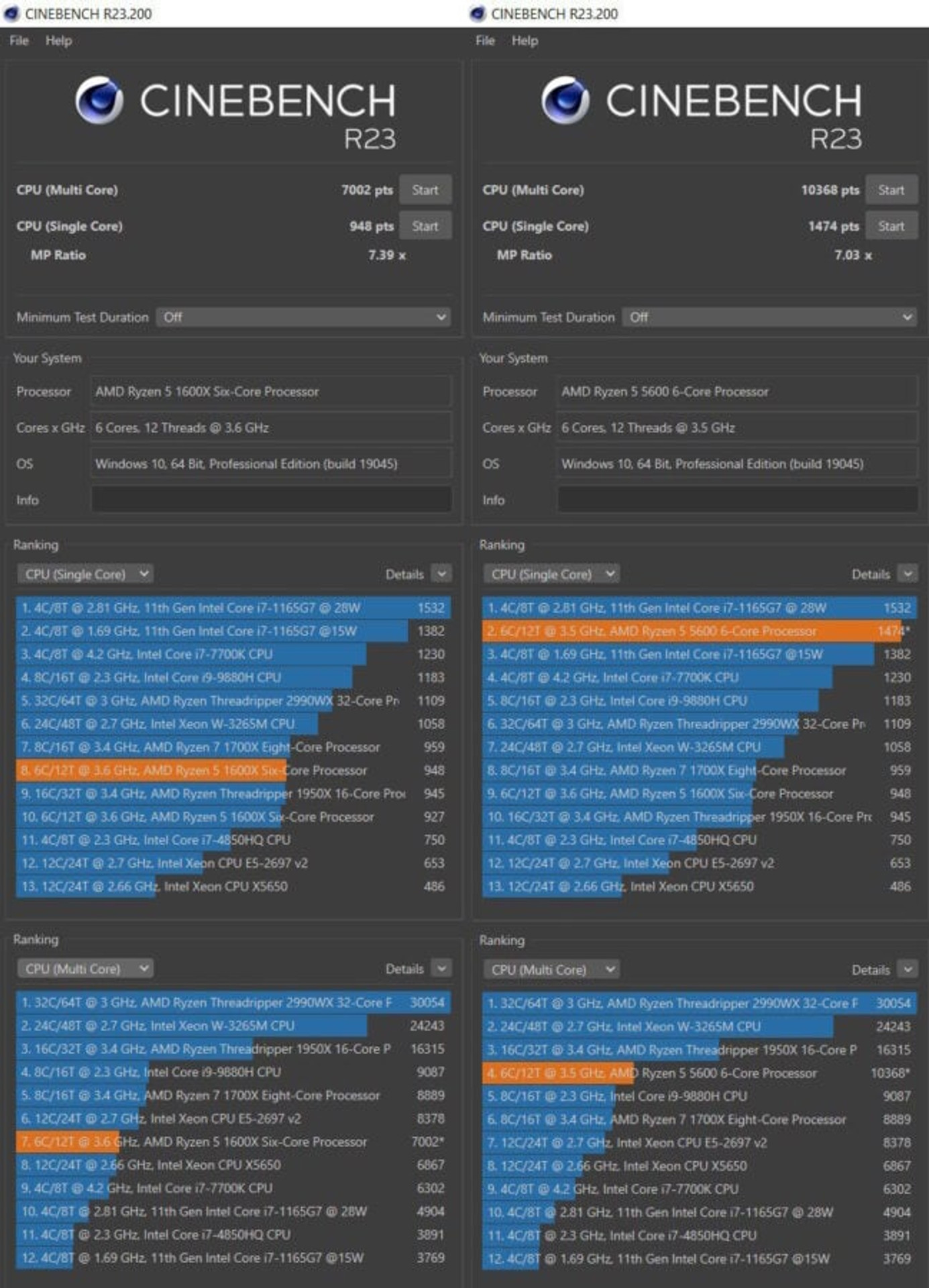Select left single-core row '6. Xeon W-3265M'
929x1288 pixels.
[233, 724]
